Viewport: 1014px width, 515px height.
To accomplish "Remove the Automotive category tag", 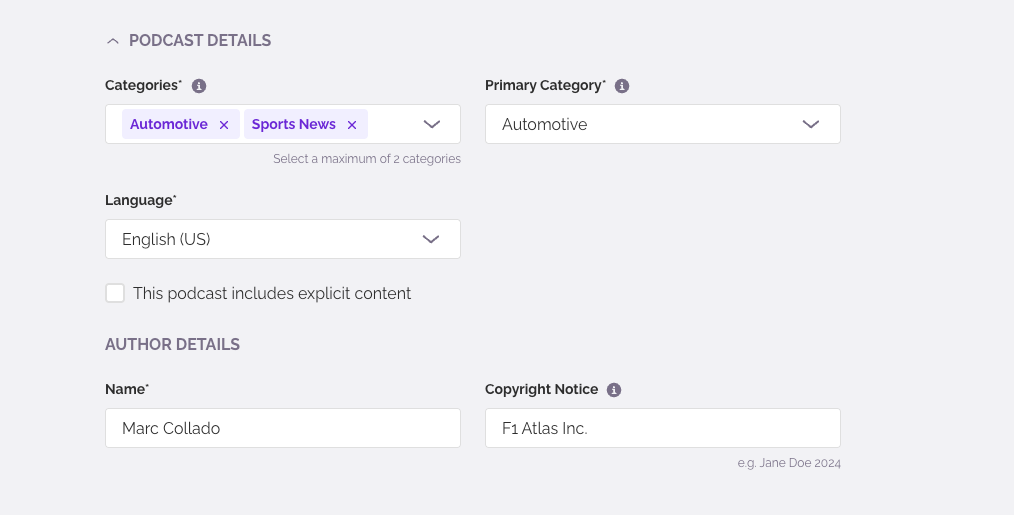I will [224, 125].
